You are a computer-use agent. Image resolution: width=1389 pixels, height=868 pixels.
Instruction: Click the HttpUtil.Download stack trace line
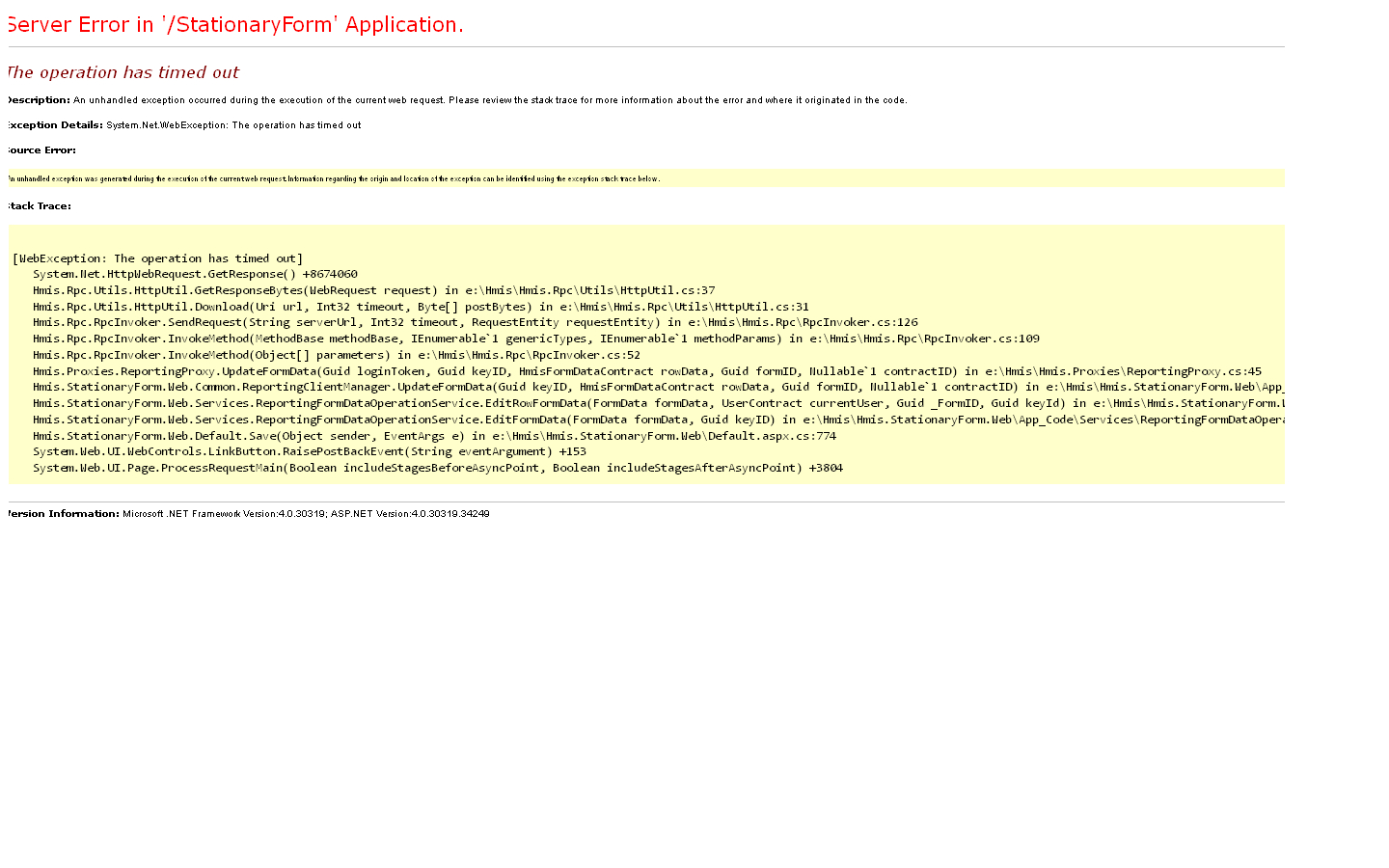click(x=421, y=307)
